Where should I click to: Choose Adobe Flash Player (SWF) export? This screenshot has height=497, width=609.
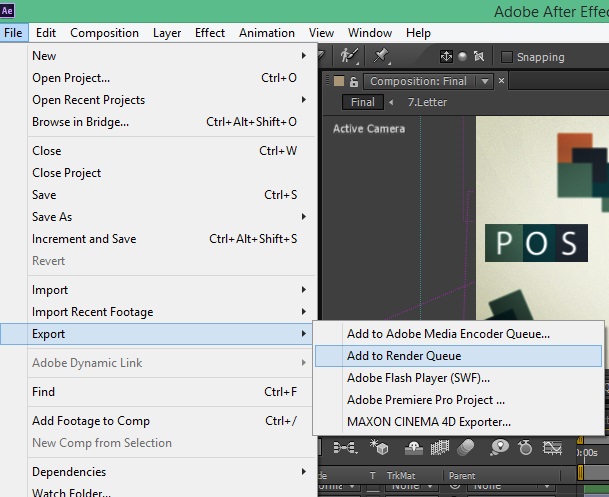coord(458,378)
